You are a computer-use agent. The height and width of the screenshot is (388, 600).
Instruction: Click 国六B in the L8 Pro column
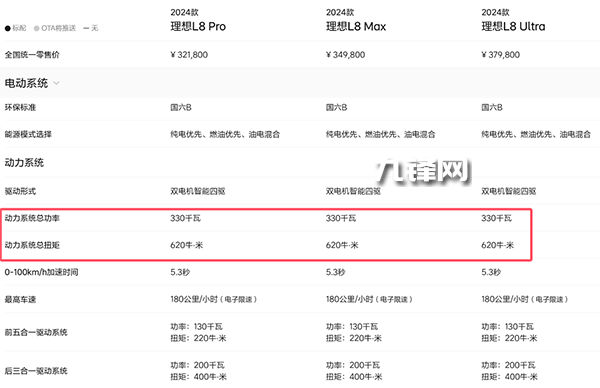pyautogui.click(x=181, y=108)
